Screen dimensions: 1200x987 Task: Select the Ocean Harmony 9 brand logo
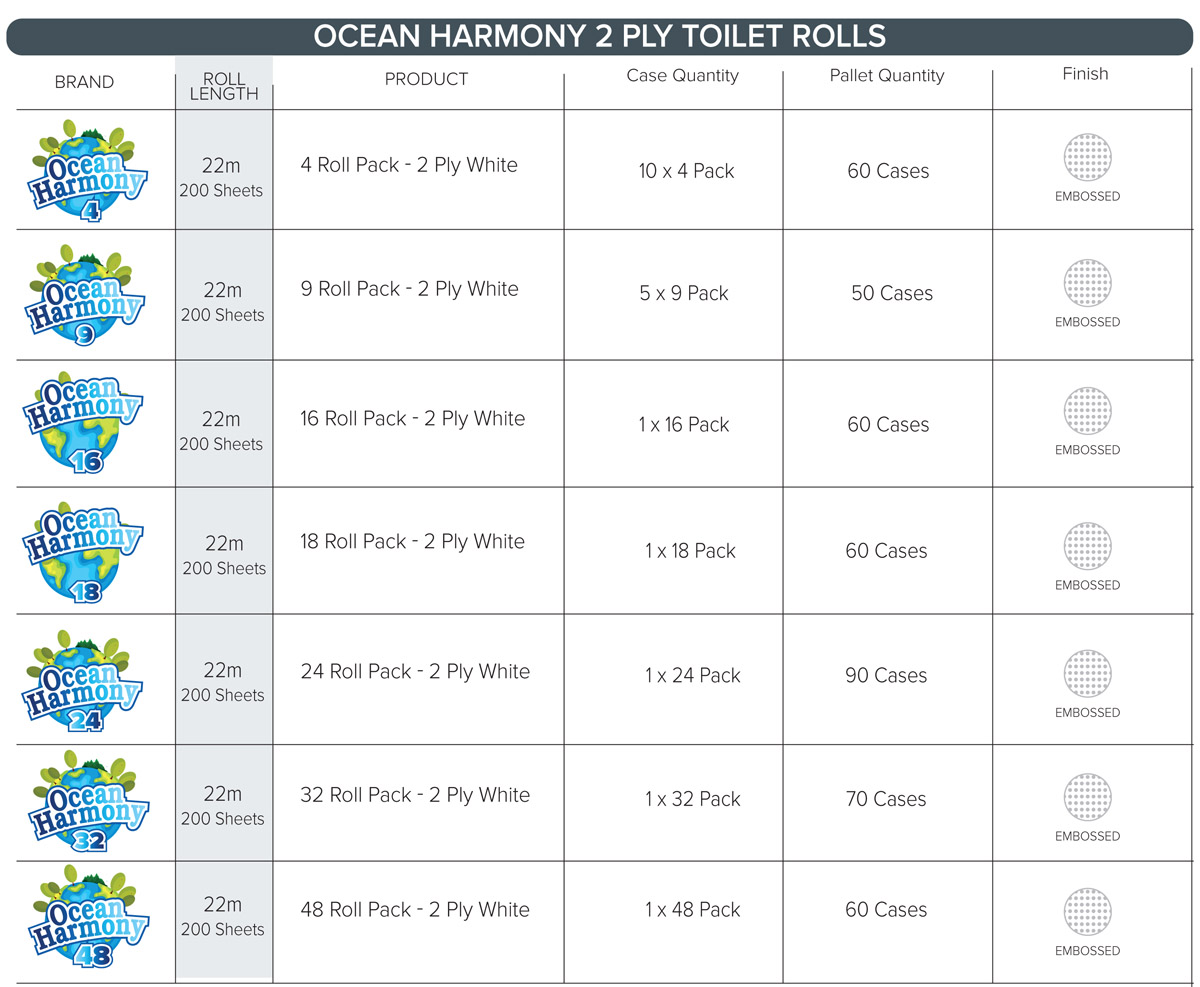tap(87, 295)
